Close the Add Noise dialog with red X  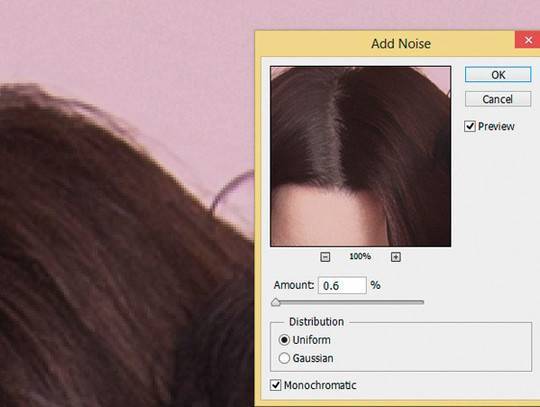528,40
